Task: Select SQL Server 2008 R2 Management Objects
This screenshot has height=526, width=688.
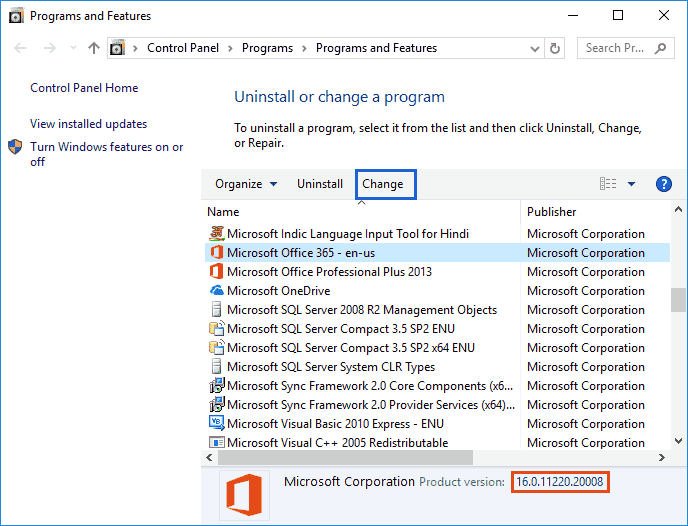Action: click(437, 310)
